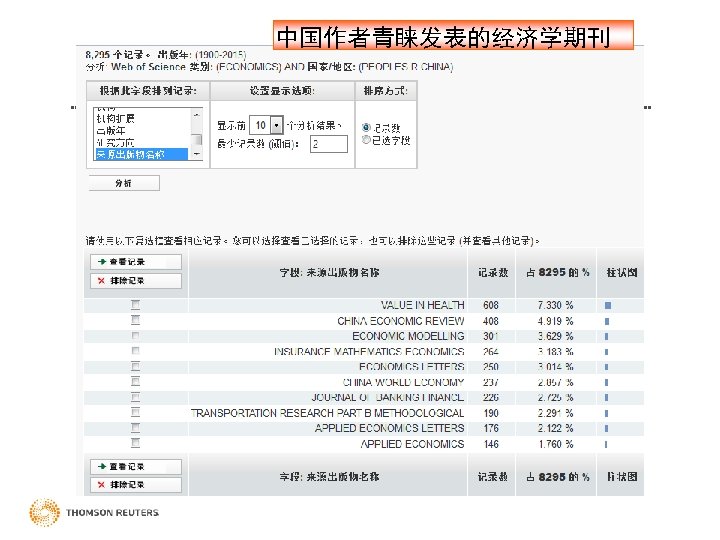720x540 pixels.
Task: Click percentage value 7.330 %
Action: coord(555,305)
